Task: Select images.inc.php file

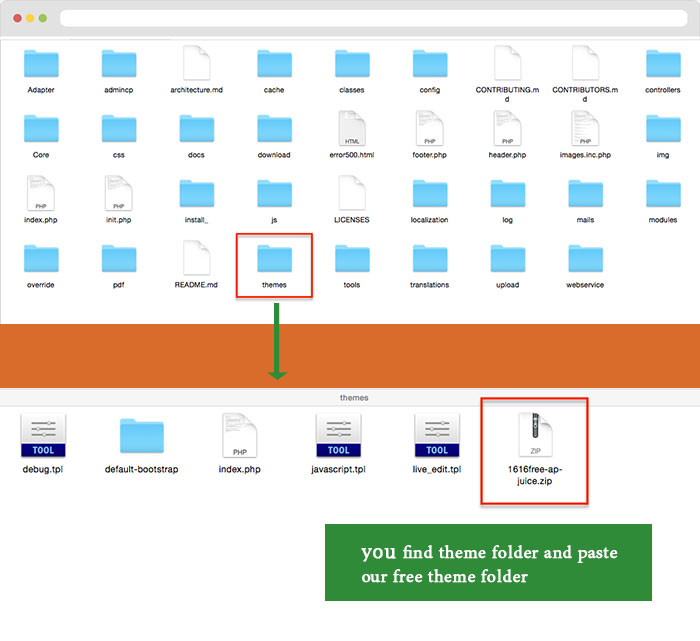Action: point(585,129)
